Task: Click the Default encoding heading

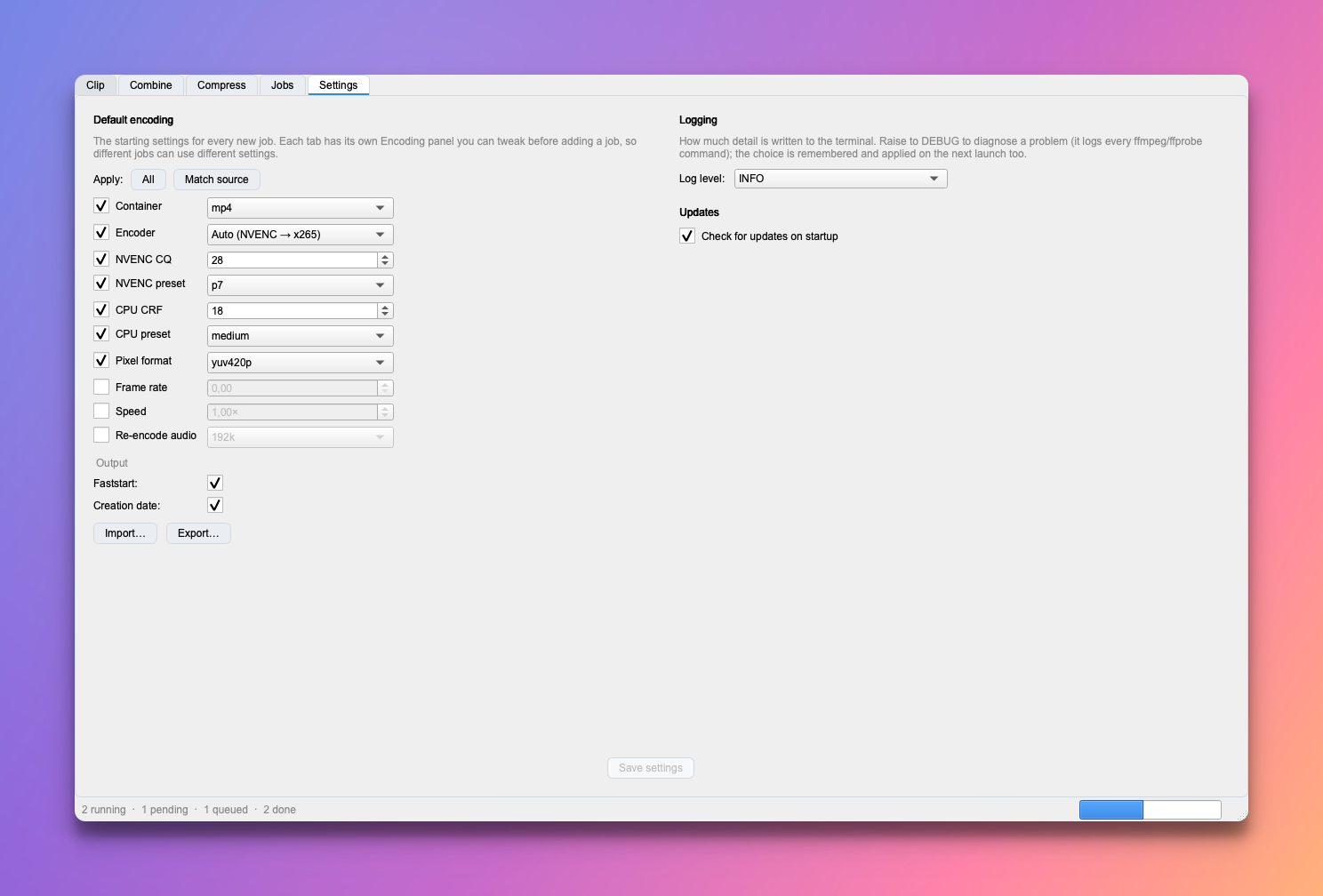Action: (133, 120)
